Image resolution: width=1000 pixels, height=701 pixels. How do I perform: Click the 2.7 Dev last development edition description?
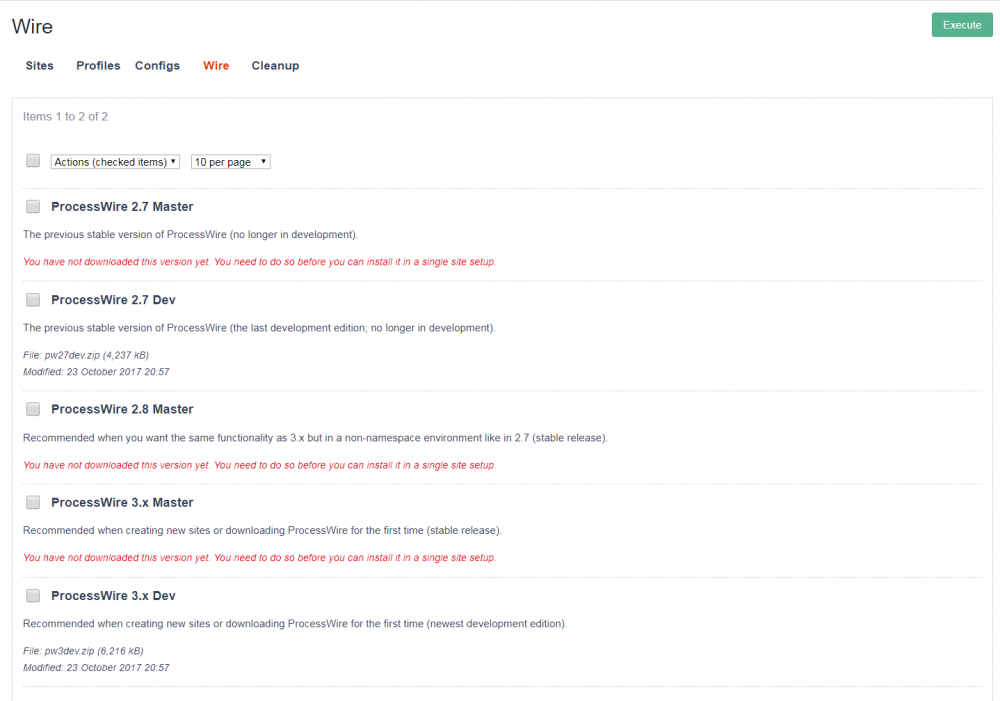click(260, 328)
